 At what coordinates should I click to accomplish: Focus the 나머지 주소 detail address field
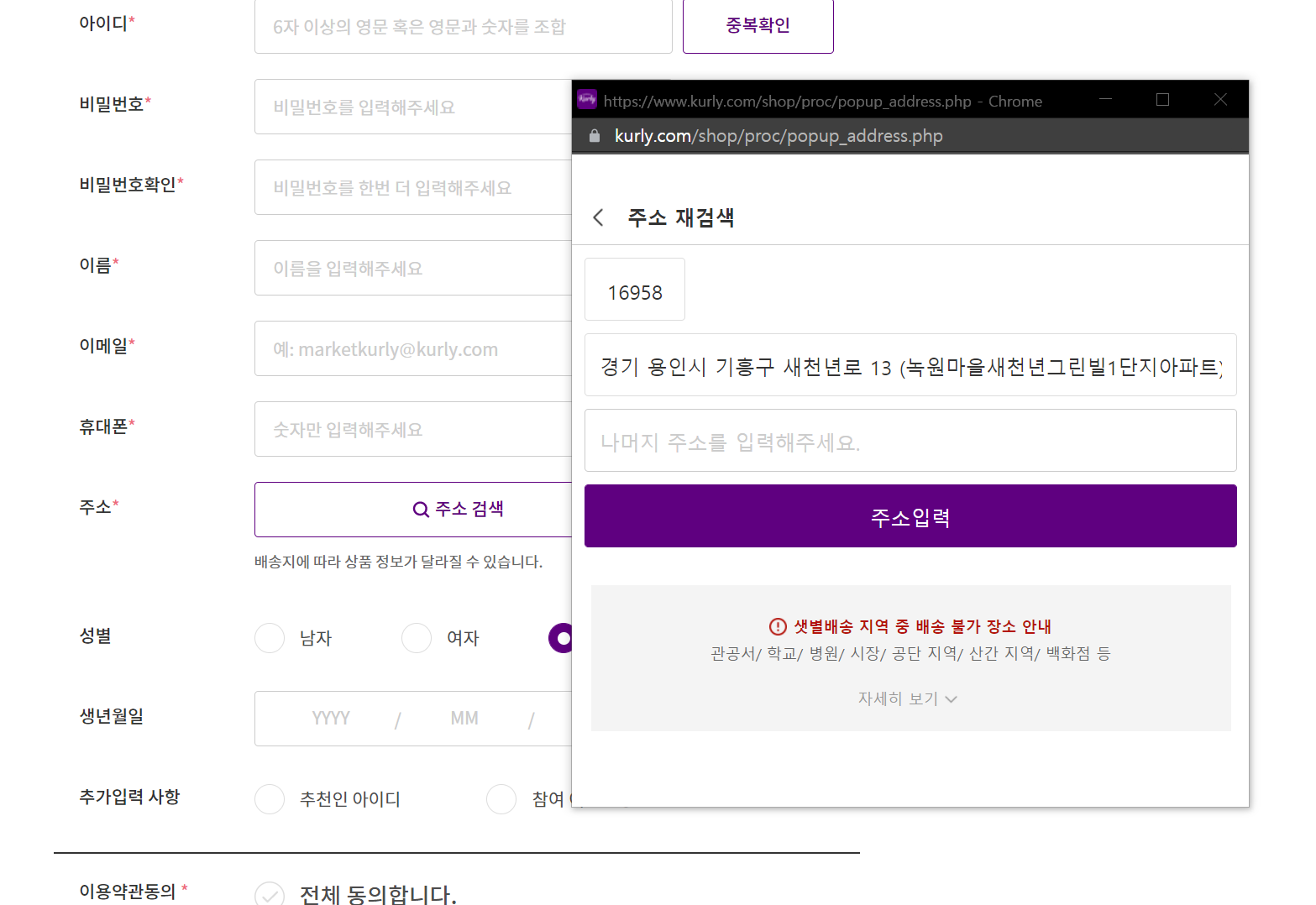(x=910, y=441)
